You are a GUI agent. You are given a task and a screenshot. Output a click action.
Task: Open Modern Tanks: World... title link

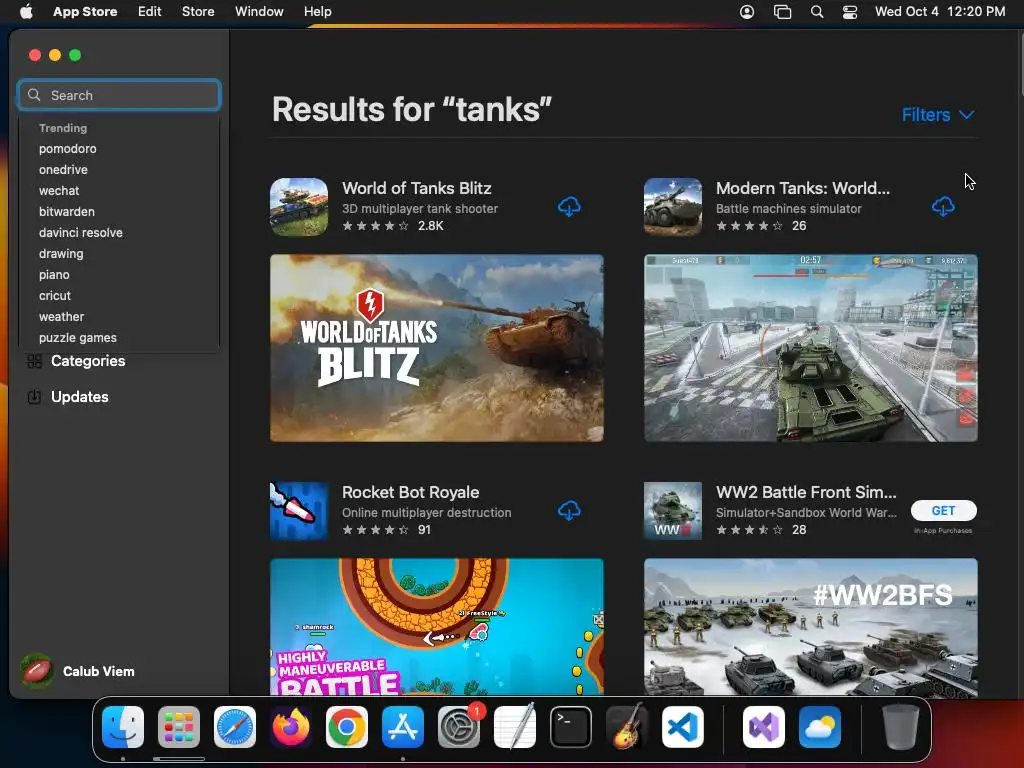[803, 188]
